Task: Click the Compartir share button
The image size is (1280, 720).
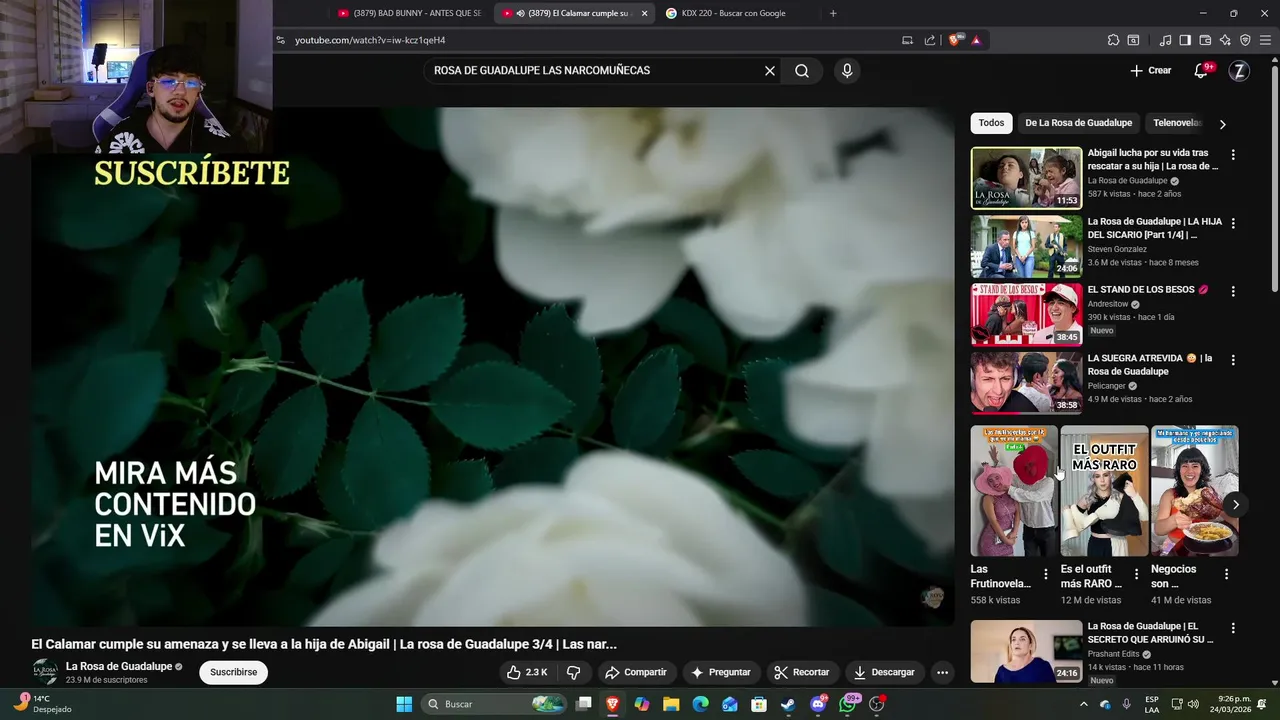Action: (x=636, y=672)
